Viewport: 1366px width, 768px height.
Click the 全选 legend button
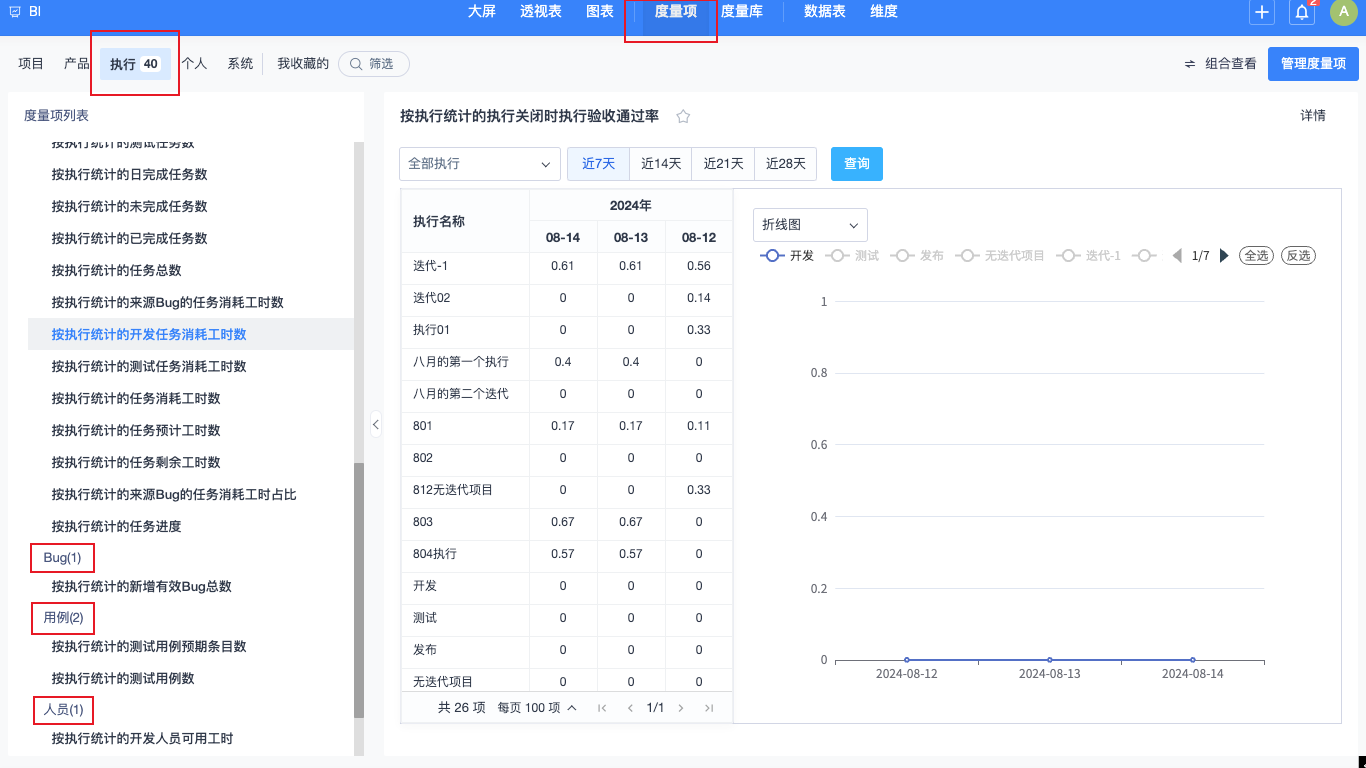click(x=1256, y=256)
